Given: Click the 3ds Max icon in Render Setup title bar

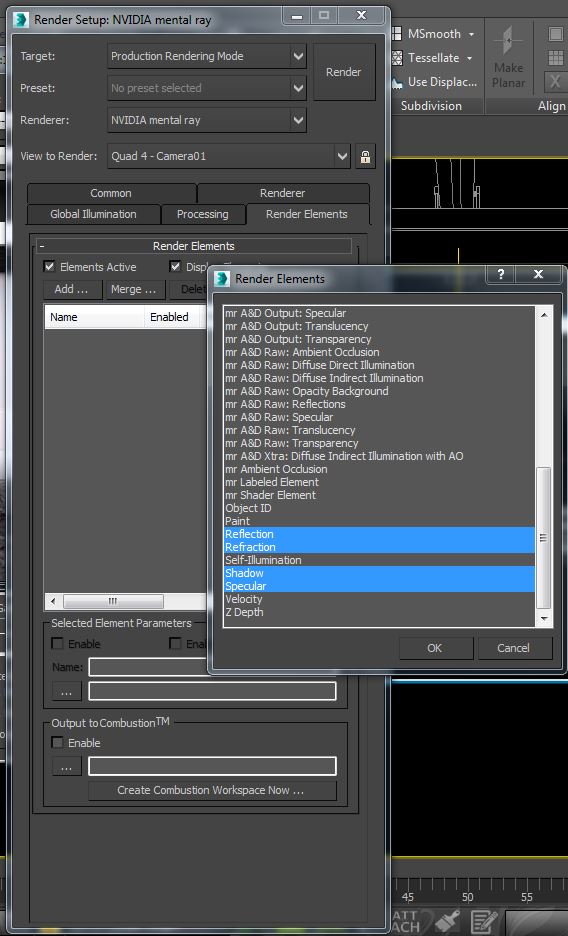Looking at the screenshot, I should pyautogui.click(x=21, y=20).
